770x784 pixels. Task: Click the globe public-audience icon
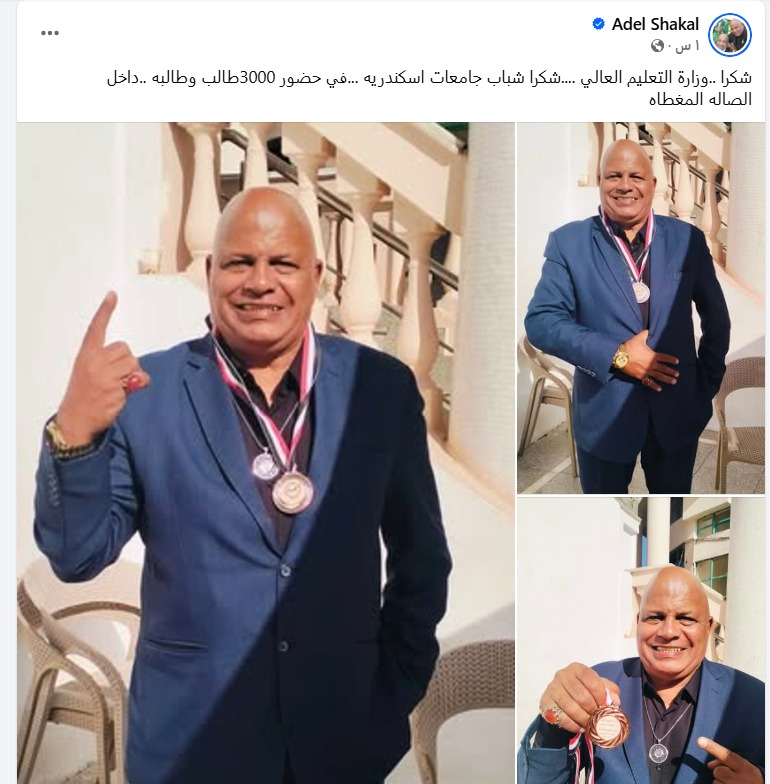pos(658,46)
